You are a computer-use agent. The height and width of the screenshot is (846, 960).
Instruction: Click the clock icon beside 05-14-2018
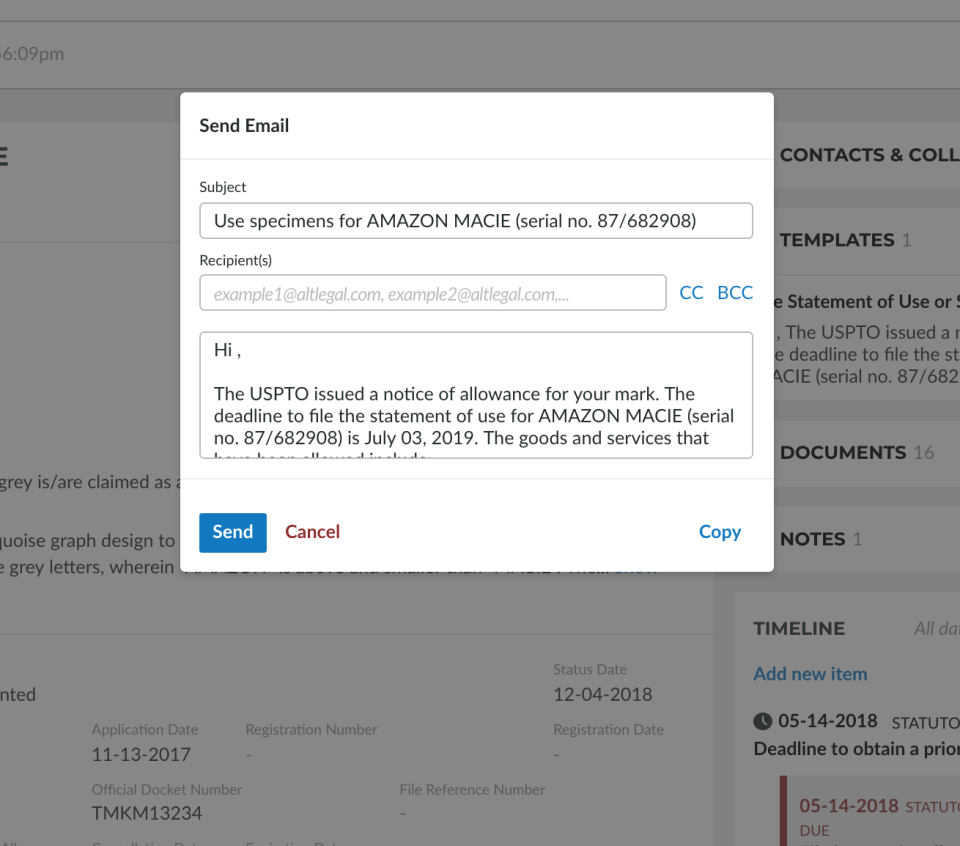coord(762,721)
